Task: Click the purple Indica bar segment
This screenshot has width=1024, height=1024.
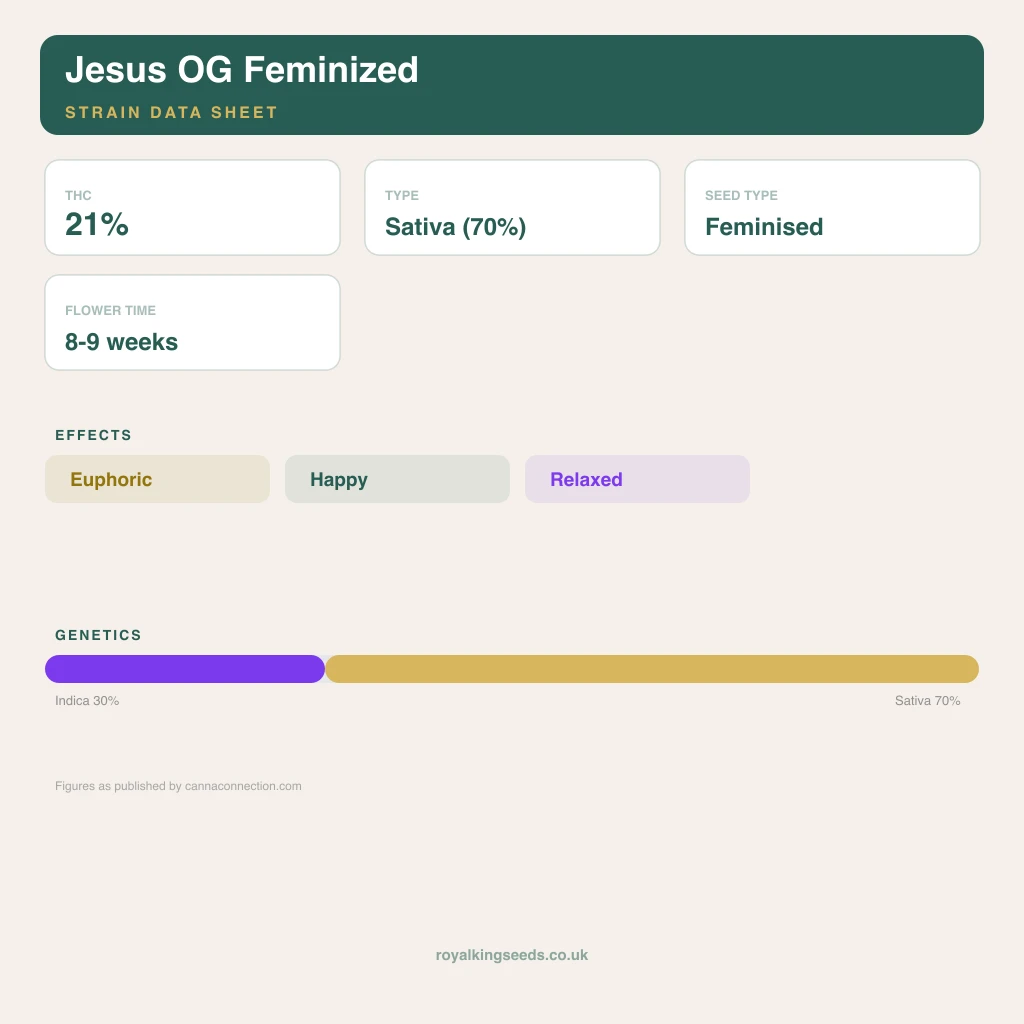Action: [x=185, y=669]
